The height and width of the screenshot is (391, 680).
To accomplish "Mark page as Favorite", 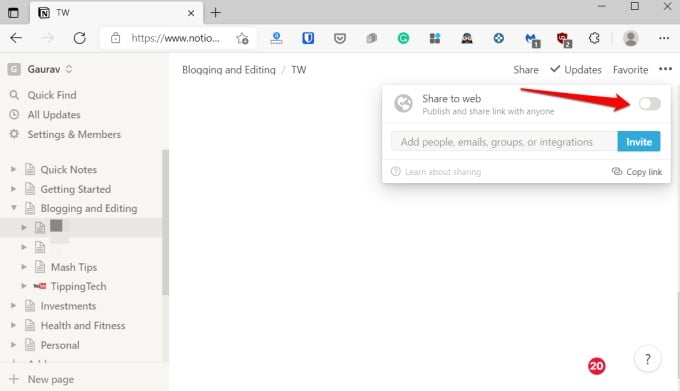I will coord(630,70).
